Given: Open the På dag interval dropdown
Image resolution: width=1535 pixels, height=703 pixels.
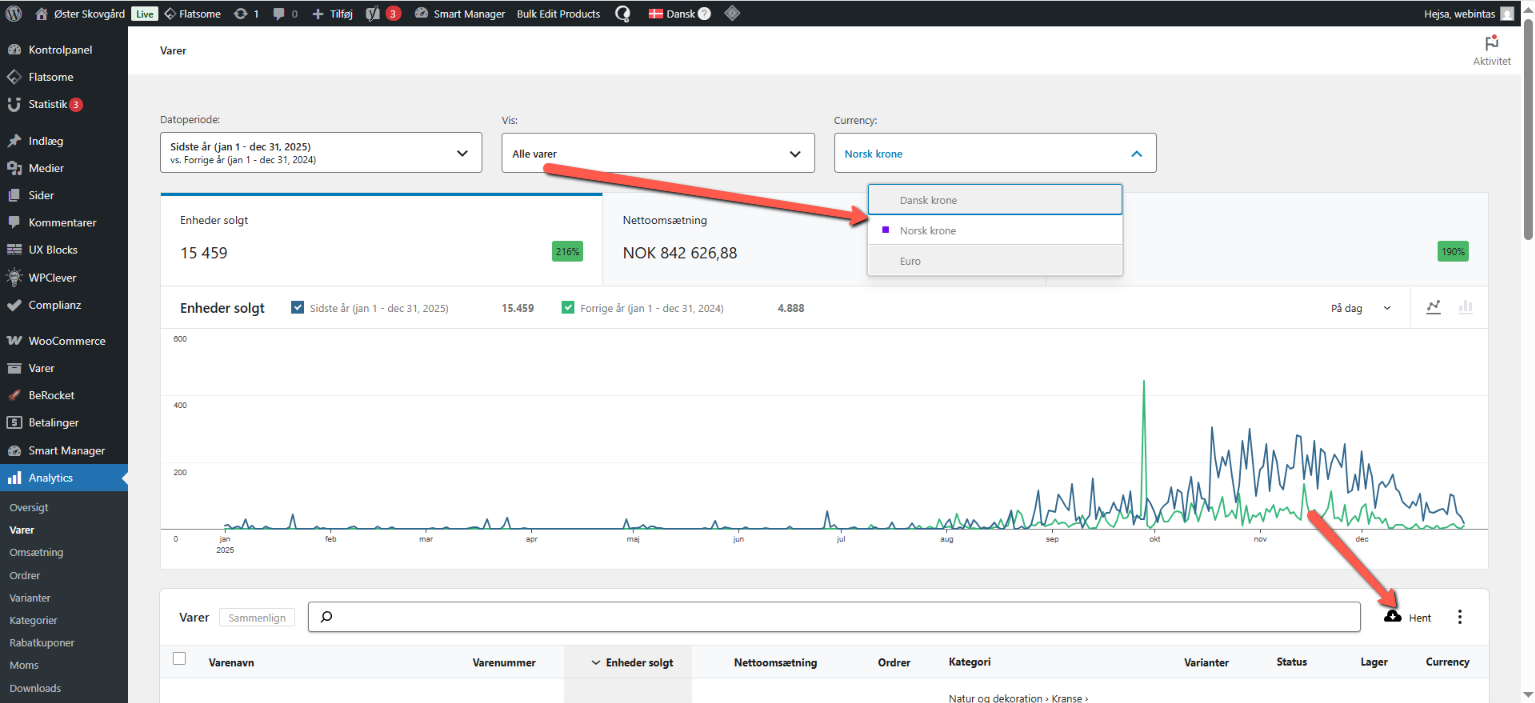Looking at the screenshot, I should [x=1360, y=308].
